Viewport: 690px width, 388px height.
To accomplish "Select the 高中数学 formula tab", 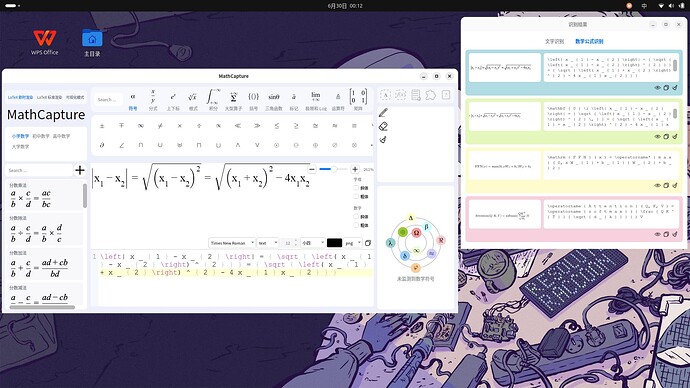I will [x=62, y=136].
